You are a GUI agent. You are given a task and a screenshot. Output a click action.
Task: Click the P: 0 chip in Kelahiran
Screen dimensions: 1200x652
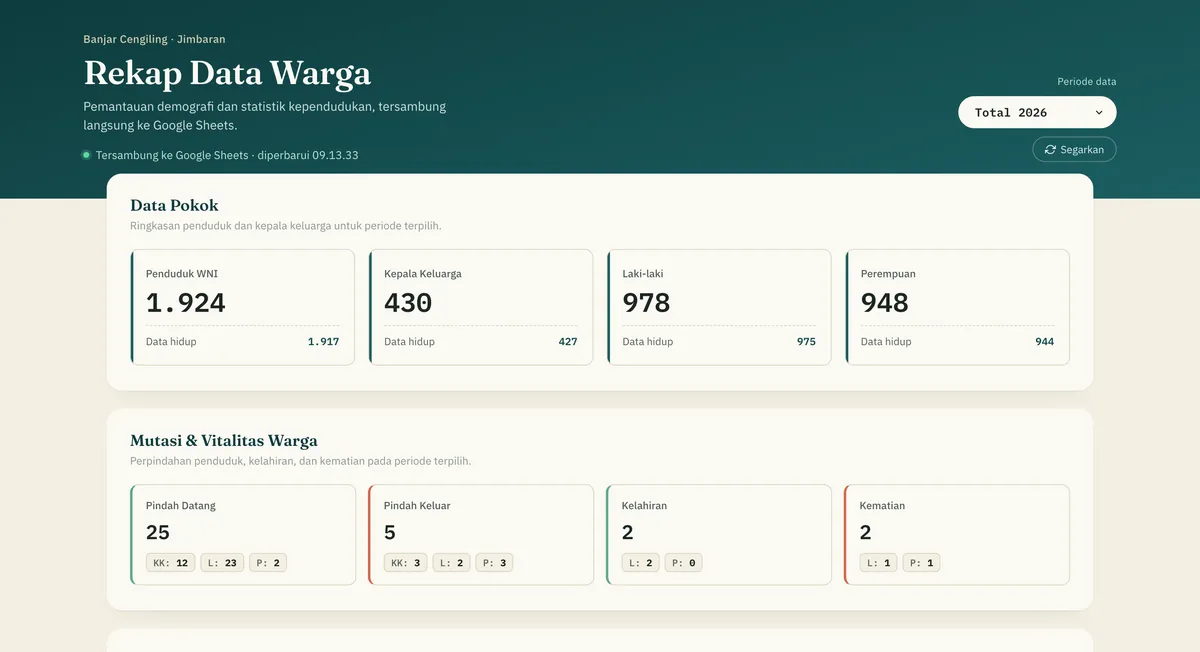point(684,563)
